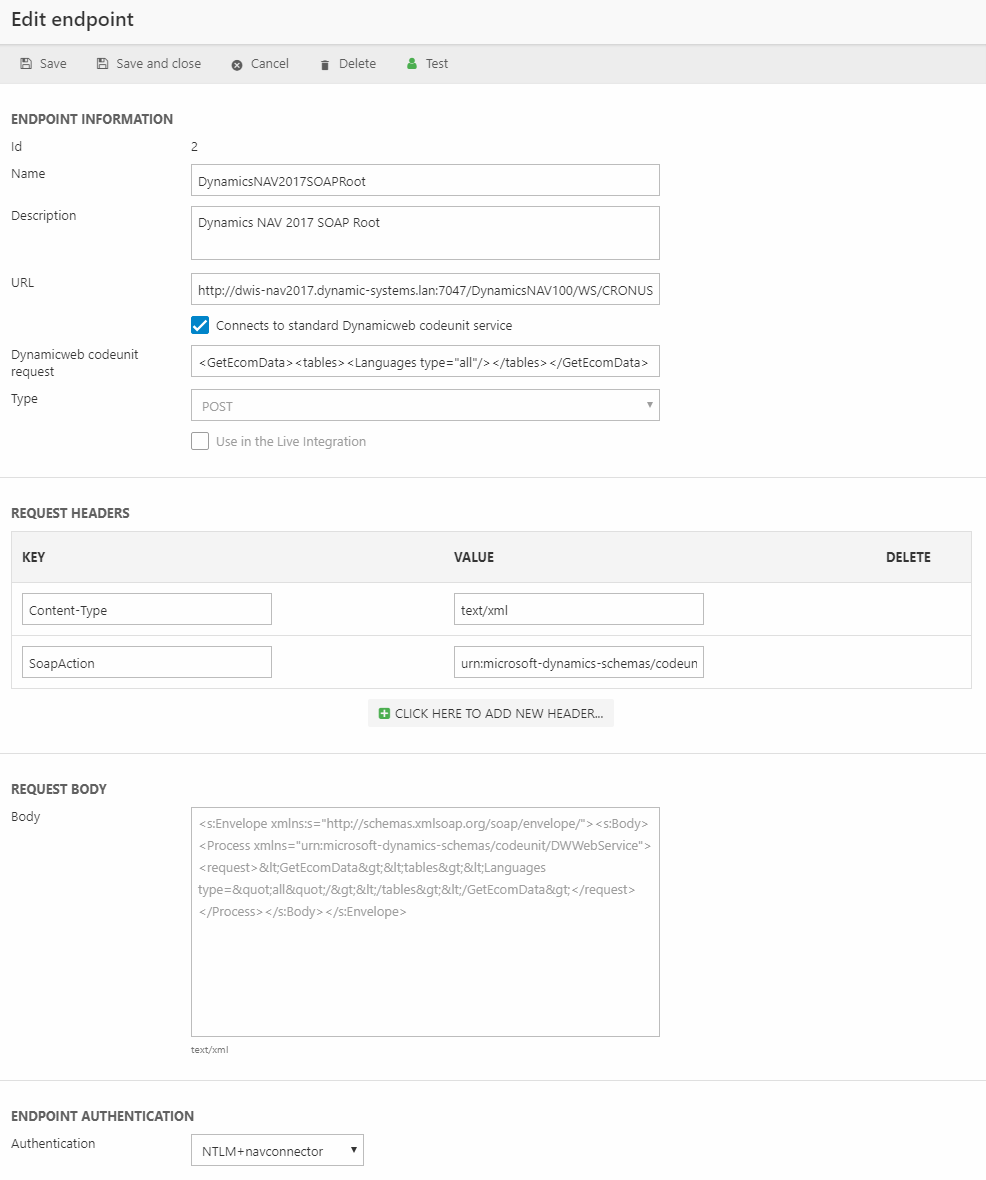Click the Save and close disk icon
Image resolution: width=986 pixels, height=1180 pixels.
coord(102,64)
